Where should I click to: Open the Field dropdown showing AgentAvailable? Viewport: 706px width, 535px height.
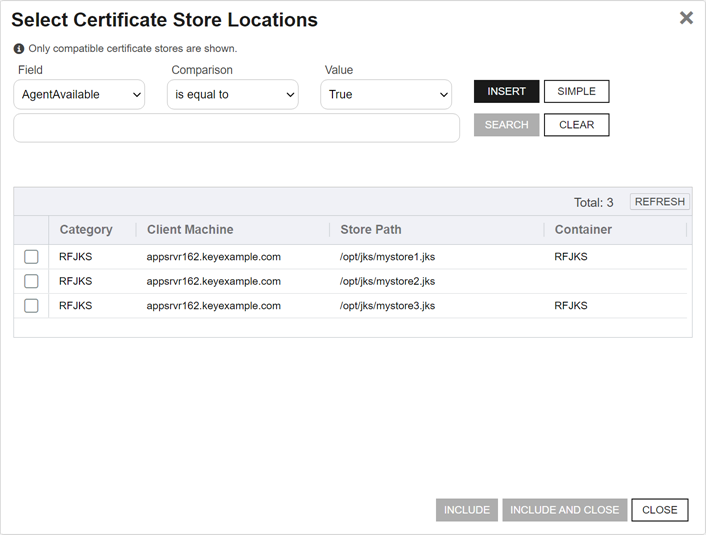pyautogui.click(x=79, y=95)
